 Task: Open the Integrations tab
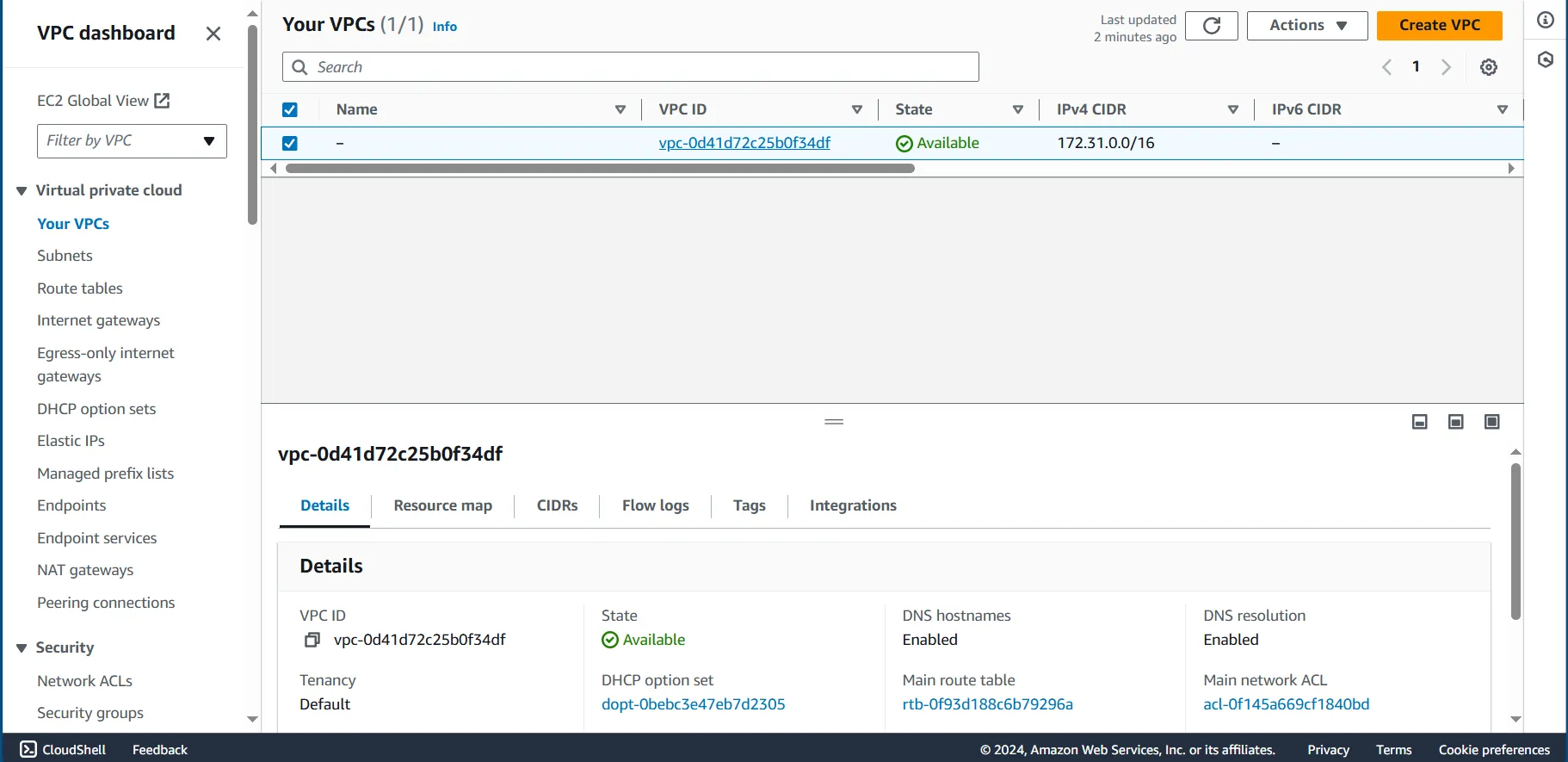pyautogui.click(x=853, y=506)
